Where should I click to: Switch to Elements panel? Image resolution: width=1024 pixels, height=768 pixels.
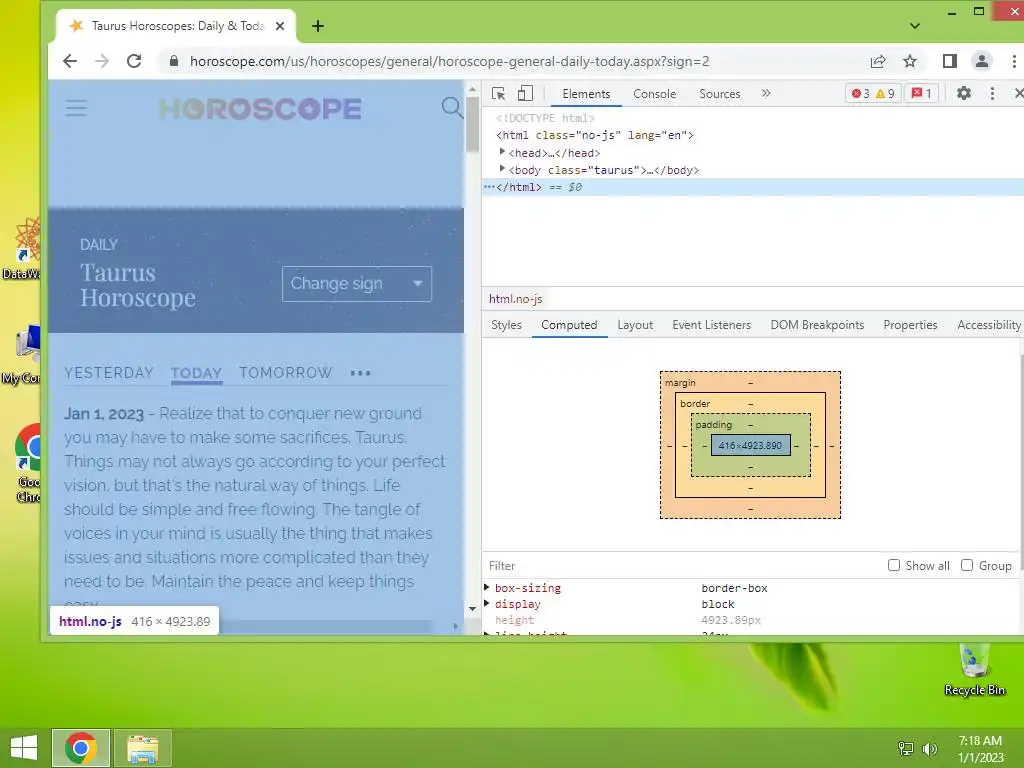(x=586, y=94)
